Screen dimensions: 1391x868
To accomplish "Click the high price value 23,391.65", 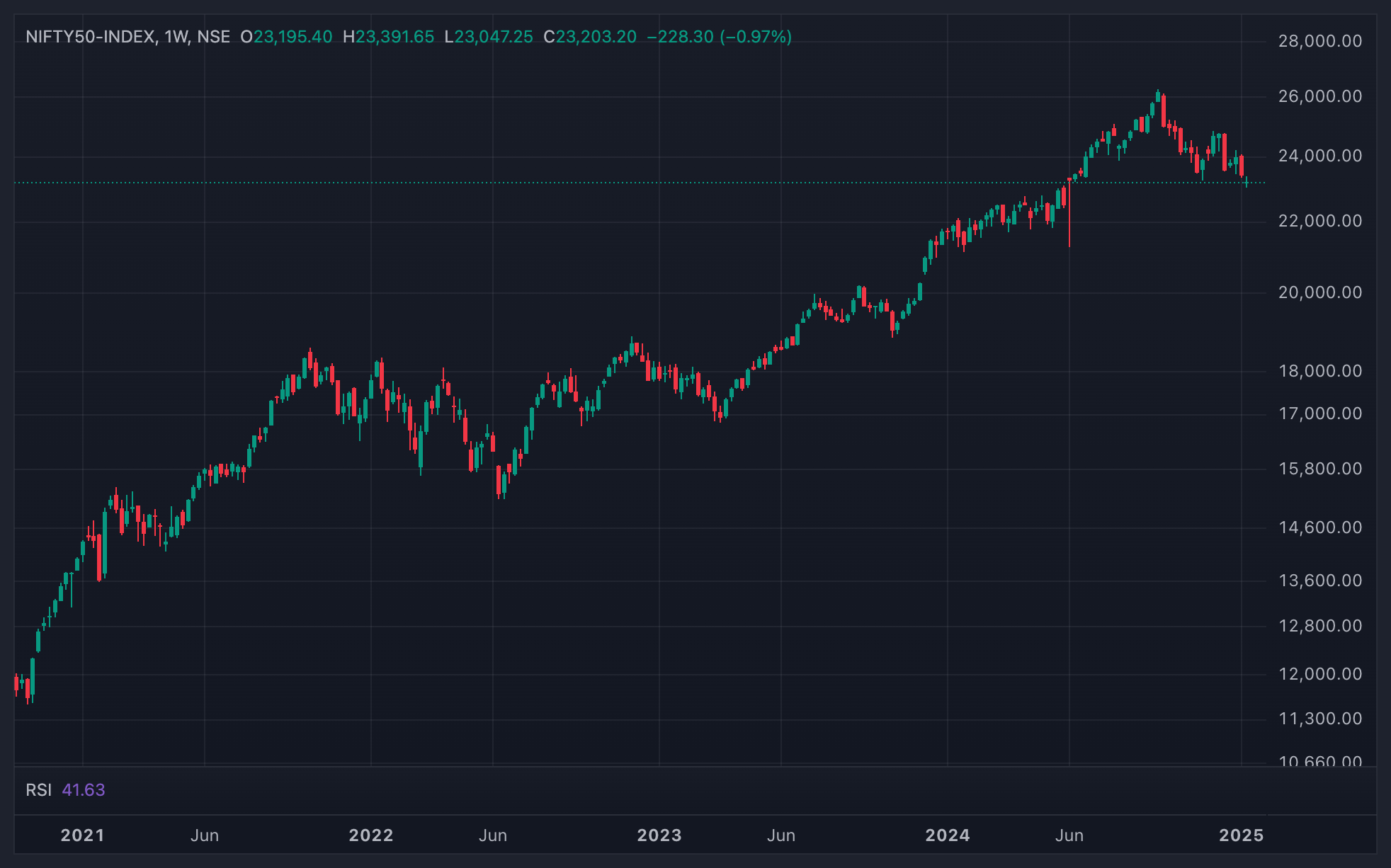I will (395, 37).
